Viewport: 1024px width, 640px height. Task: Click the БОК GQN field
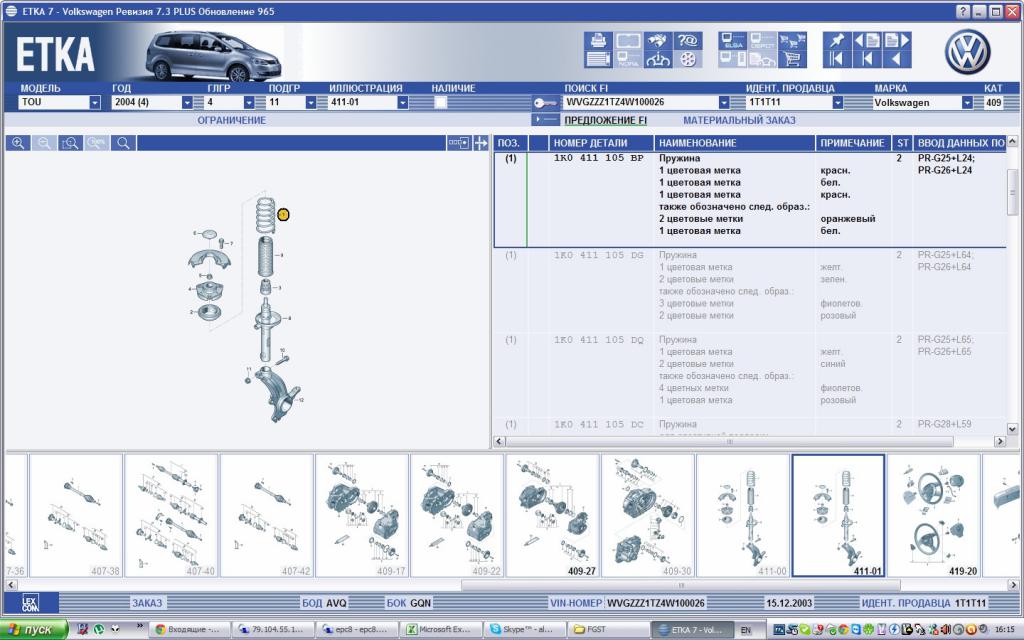pyautogui.click(x=409, y=603)
